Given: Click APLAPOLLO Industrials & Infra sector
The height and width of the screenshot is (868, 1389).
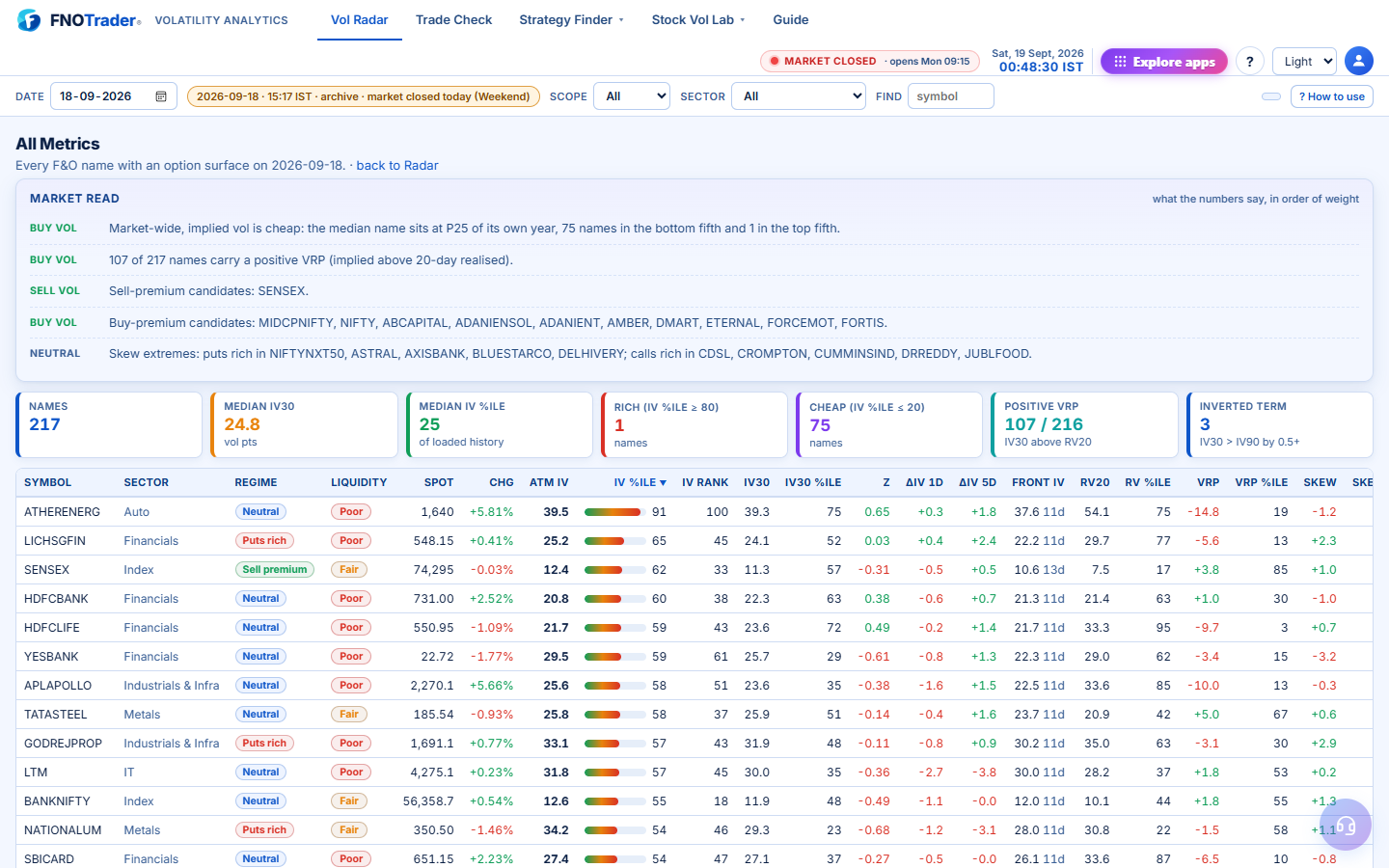Looking at the screenshot, I should point(172,686).
